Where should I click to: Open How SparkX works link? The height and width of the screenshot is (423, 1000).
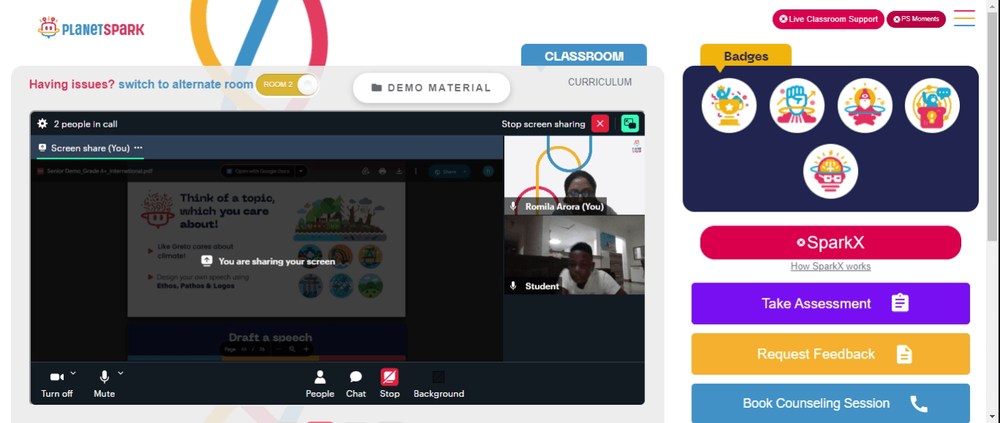(830, 266)
